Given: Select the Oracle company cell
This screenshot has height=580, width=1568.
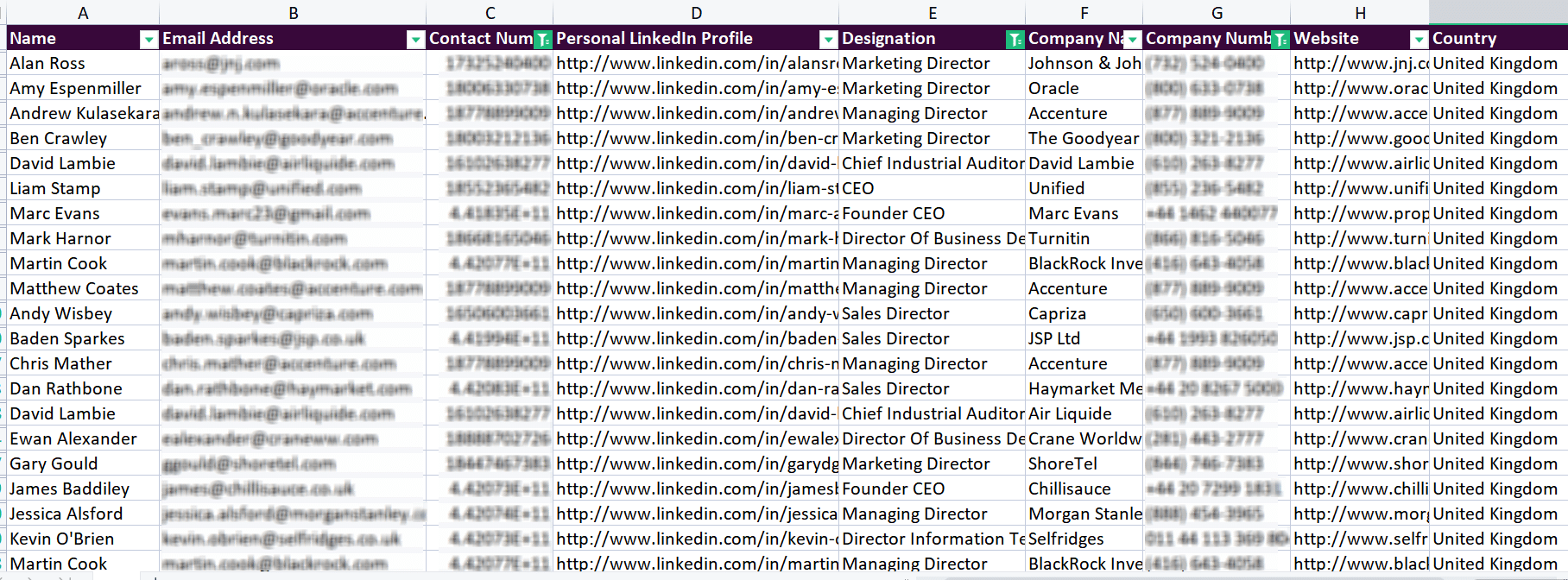Looking at the screenshot, I should pos(1084,88).
